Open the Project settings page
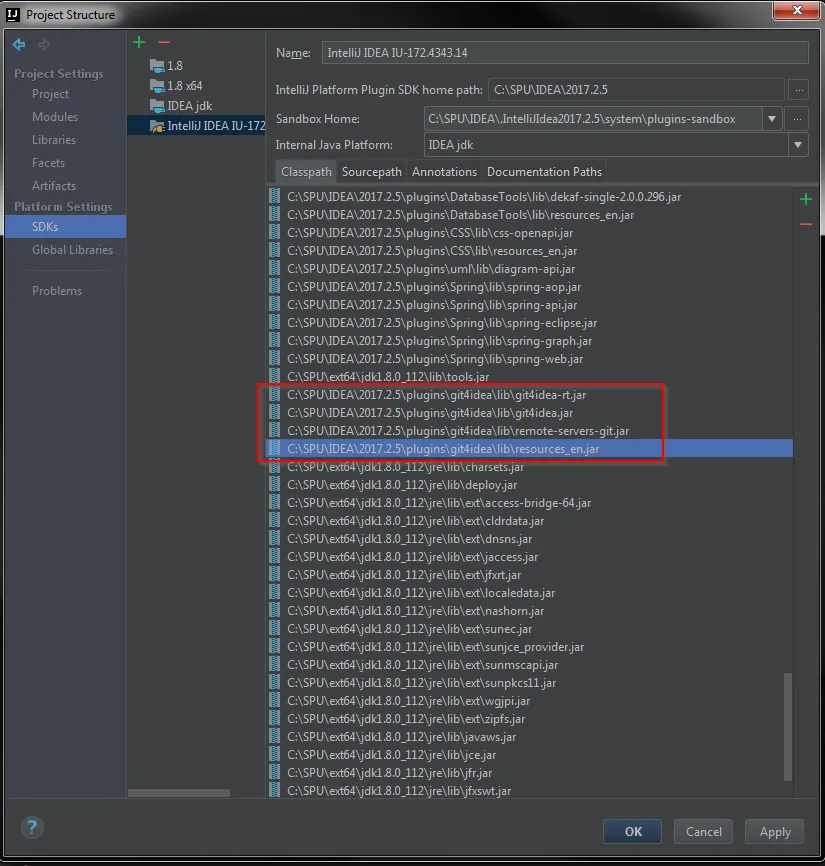Viewport: 825px width, 866px height. coord(50,94)
